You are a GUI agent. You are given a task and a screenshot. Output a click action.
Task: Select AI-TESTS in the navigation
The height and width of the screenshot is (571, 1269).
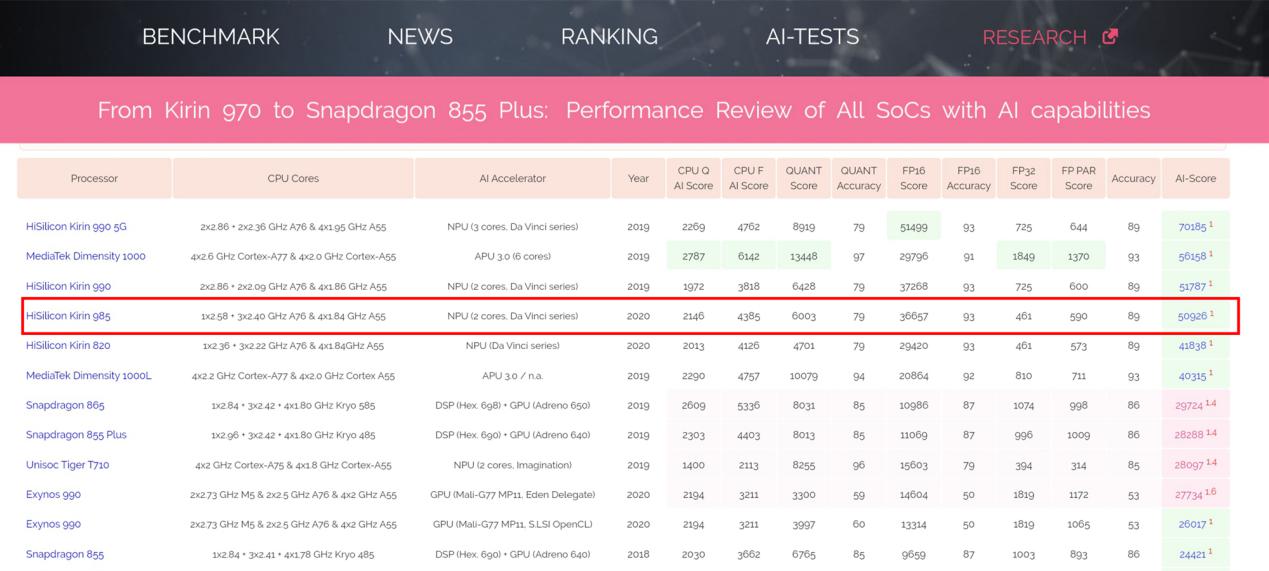[x=812, y=37]
